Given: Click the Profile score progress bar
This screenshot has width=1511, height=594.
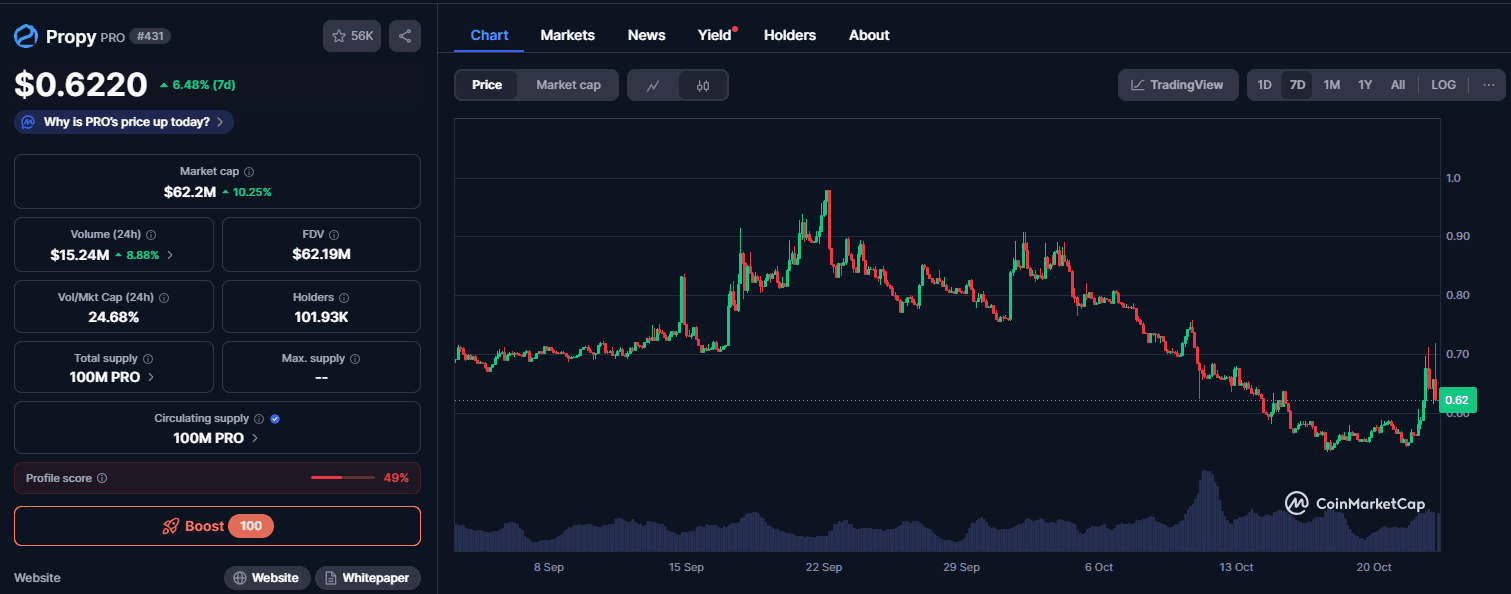Looking at the screenshot, I should pyautogui.click(x=343, y=478).
